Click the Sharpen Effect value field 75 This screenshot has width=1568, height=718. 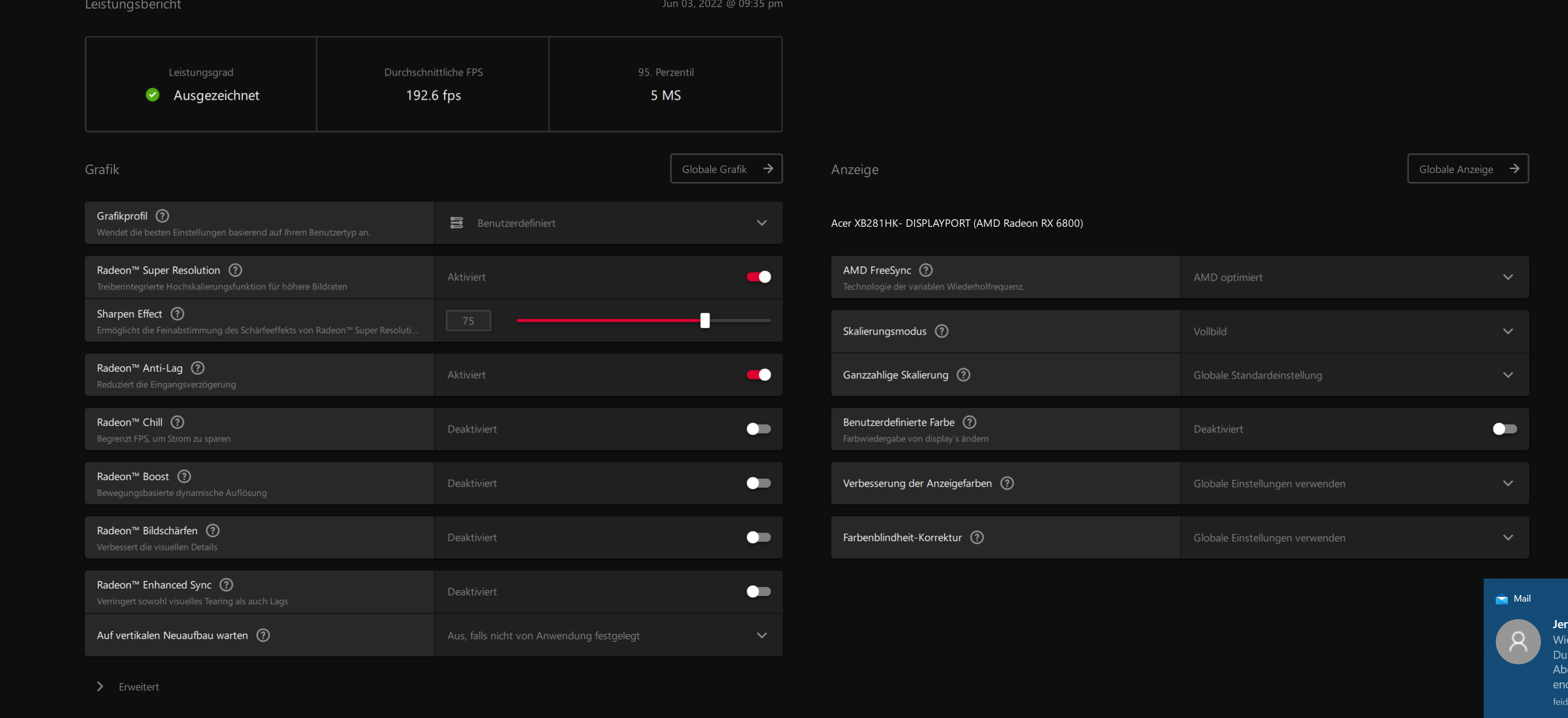[468, 320]
